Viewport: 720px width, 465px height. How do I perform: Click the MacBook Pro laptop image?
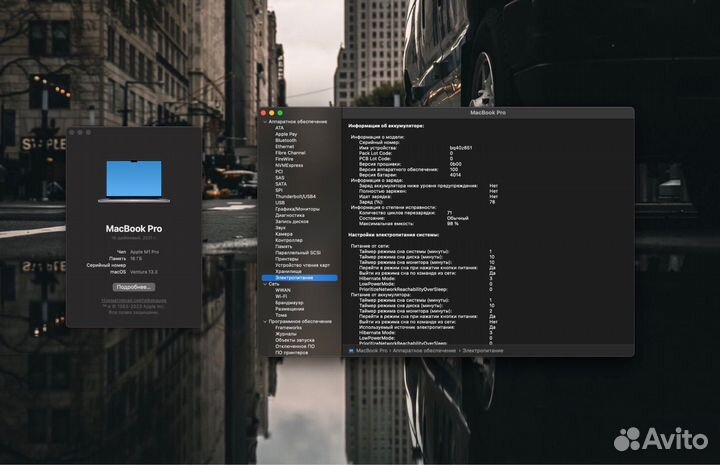point(133,182)
